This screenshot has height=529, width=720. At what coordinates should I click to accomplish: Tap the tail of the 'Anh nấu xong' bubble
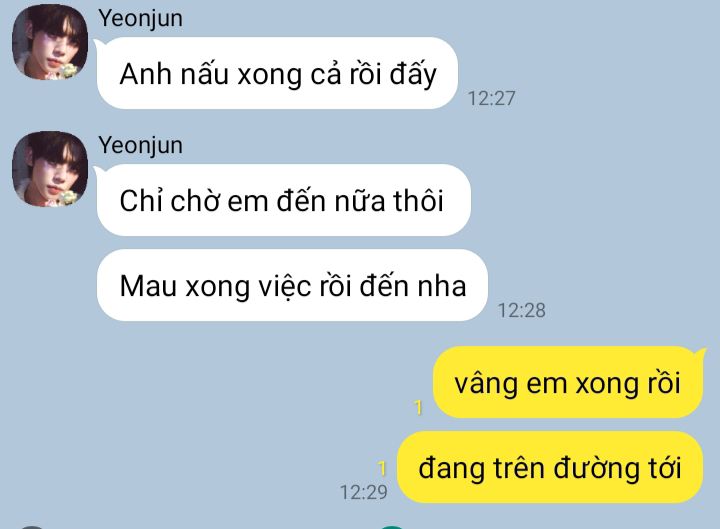pyautogui.click(x=100, y=44)
